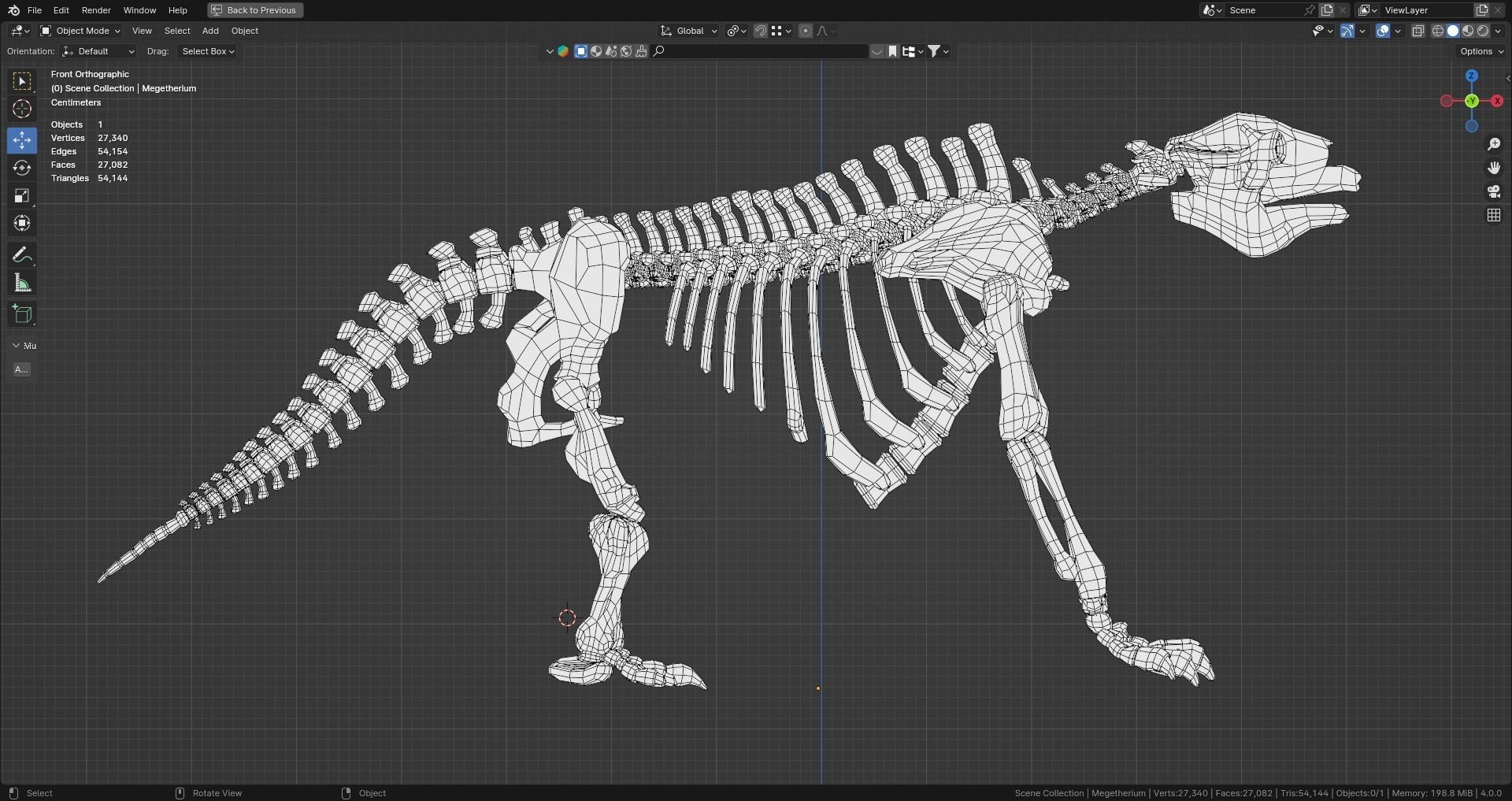1512x801 pixels.
Task: Toggle viewport overlays display
Action: click(1382, 31)
